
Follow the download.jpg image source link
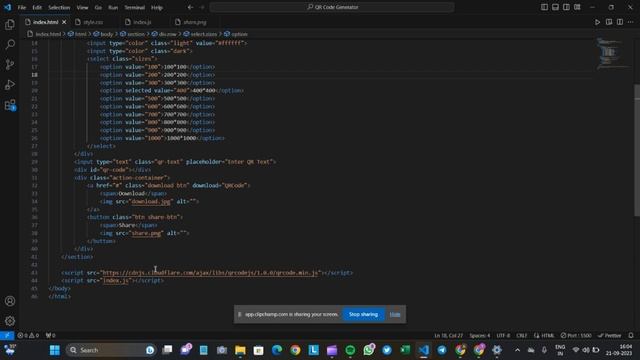coord(151,201)
